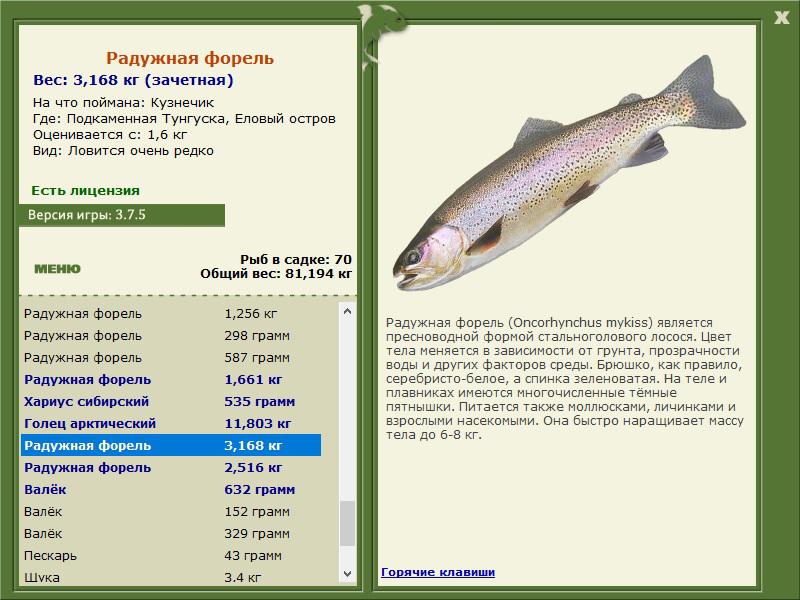Close the fish info window with X
Image resolution: width=800 pixels, height=600 pixels.
tap(782, 18)
